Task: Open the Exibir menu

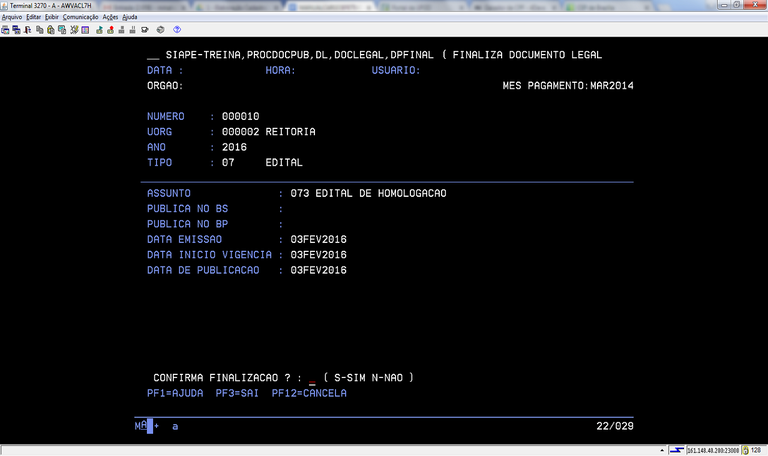Action: (52, 17)
